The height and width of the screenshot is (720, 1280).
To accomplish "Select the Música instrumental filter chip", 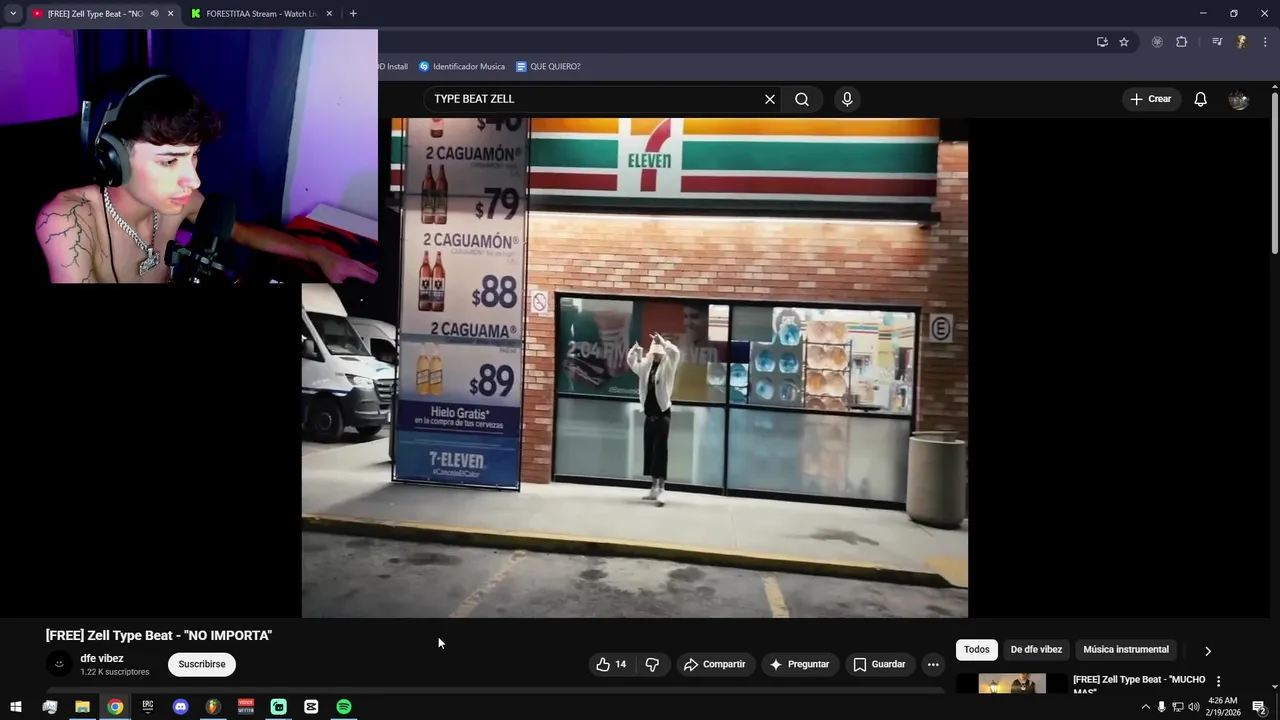I will 1126,649.
